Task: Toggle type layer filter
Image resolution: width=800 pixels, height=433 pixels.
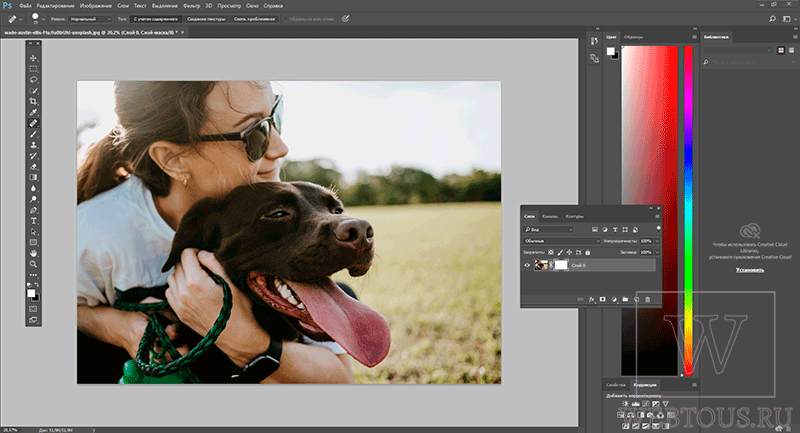Action: (615, 230)
